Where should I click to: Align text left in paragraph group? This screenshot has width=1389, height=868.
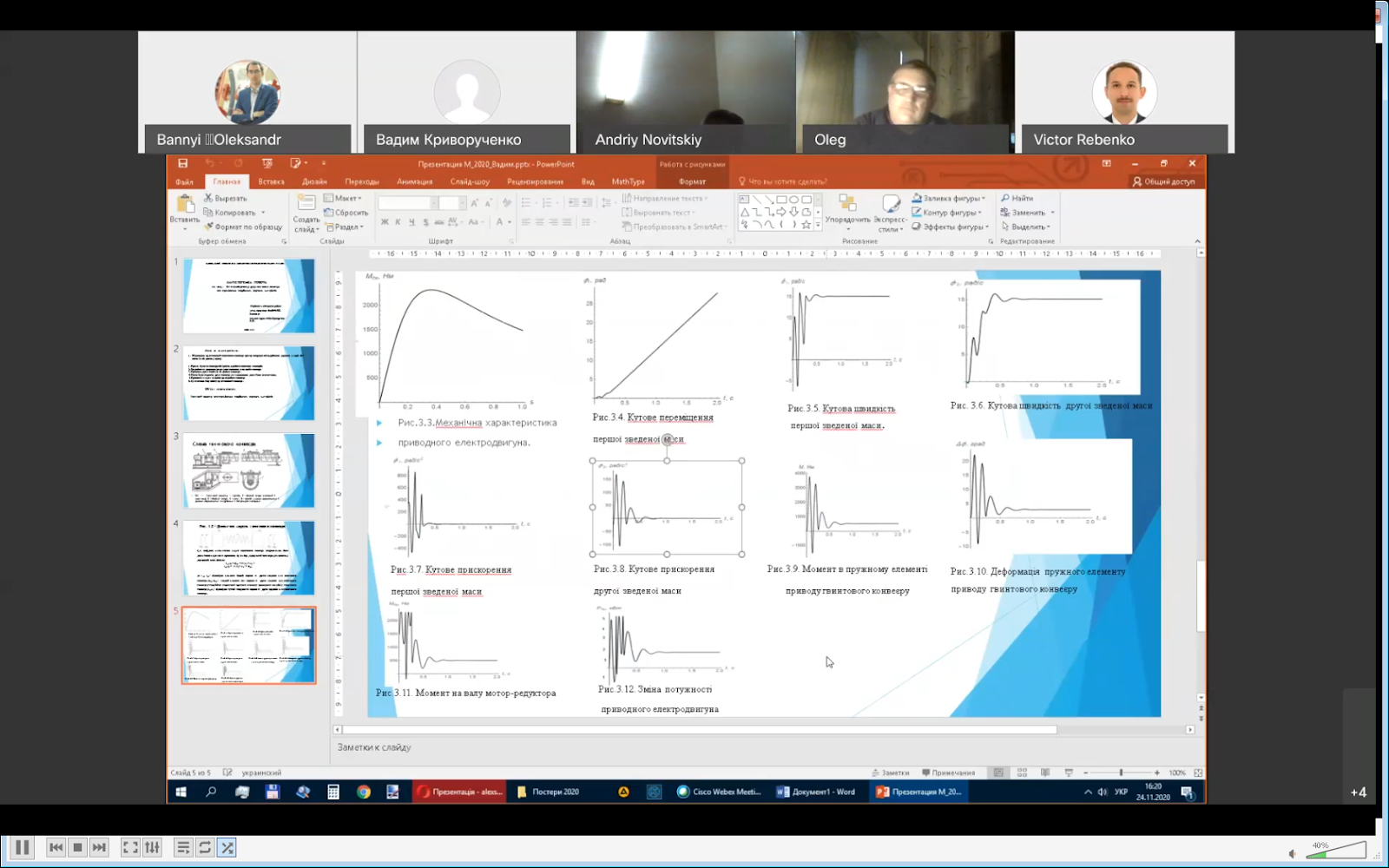coord(526,222)
